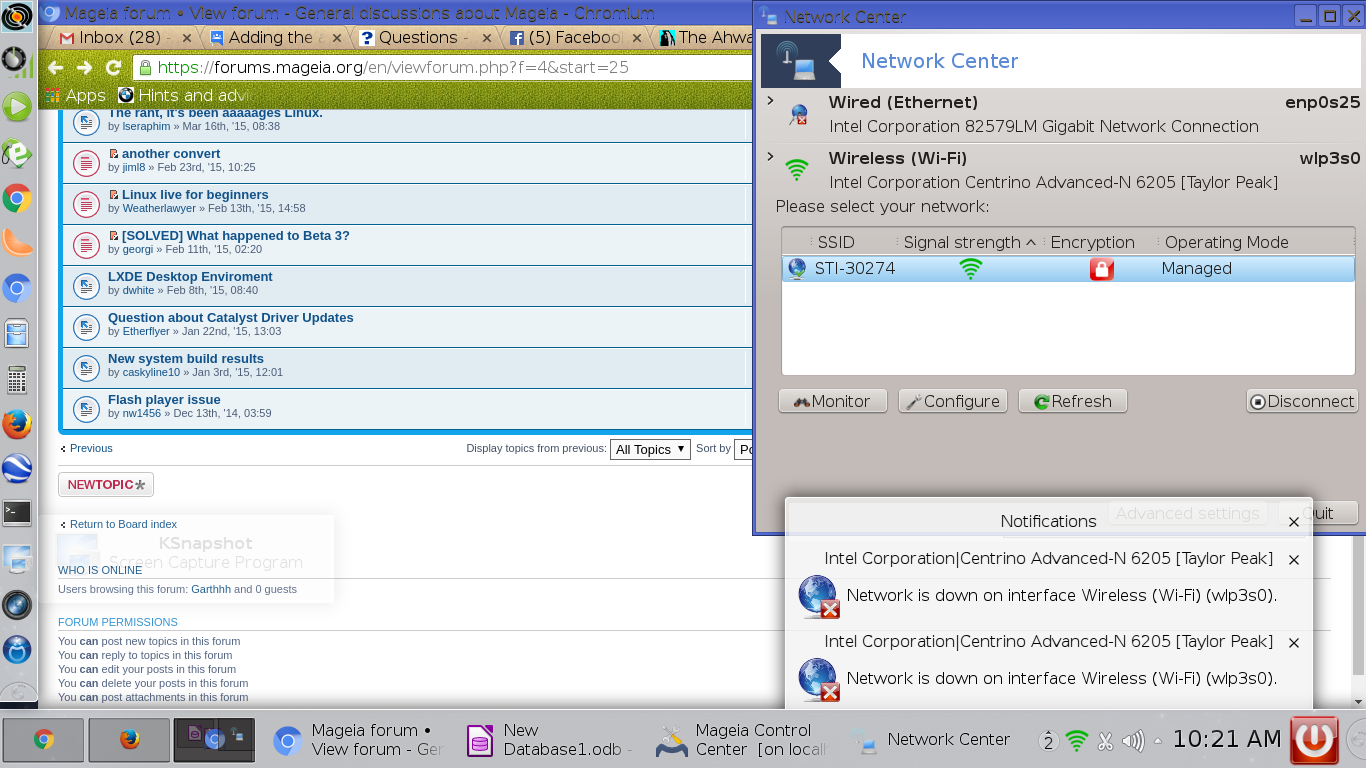The height and width of the screenshot is (768, 1366).
Task: Open the volume speaker tray icon
Action: coord(1132,741)
